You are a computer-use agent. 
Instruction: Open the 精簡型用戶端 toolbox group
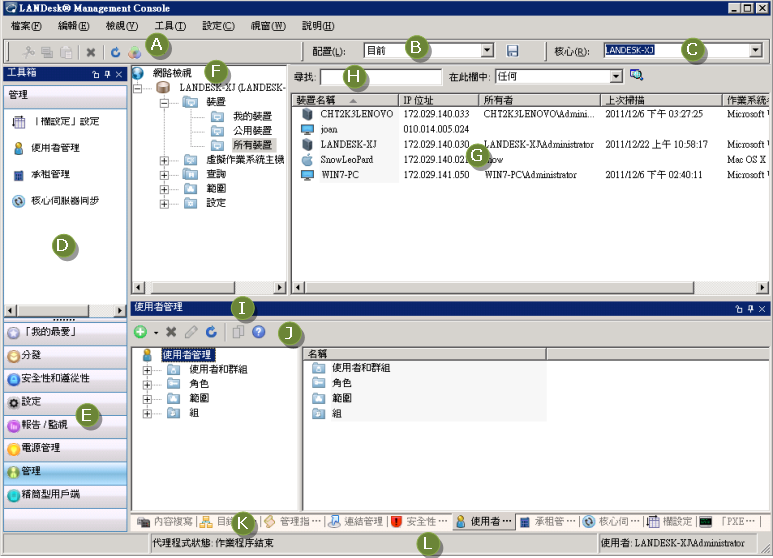(65, 494)
